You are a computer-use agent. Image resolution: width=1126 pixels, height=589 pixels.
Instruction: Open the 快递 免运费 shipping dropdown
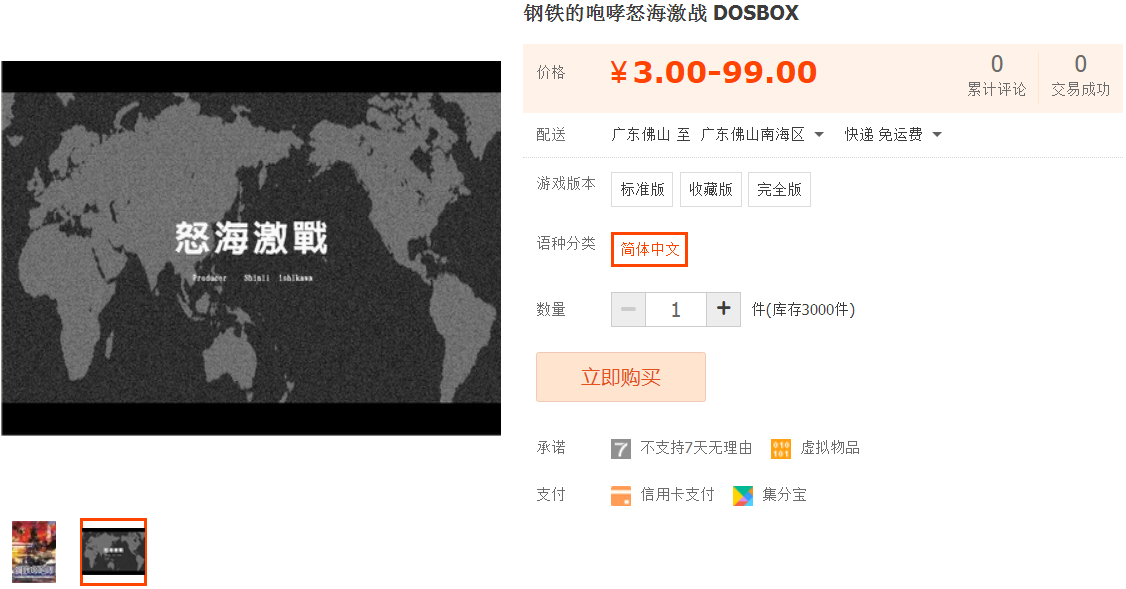[893, 134]
